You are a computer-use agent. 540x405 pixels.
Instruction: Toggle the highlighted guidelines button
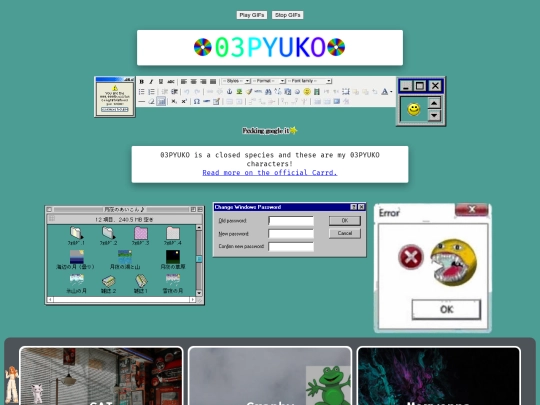pyautogui.click(x=161, y=101)
